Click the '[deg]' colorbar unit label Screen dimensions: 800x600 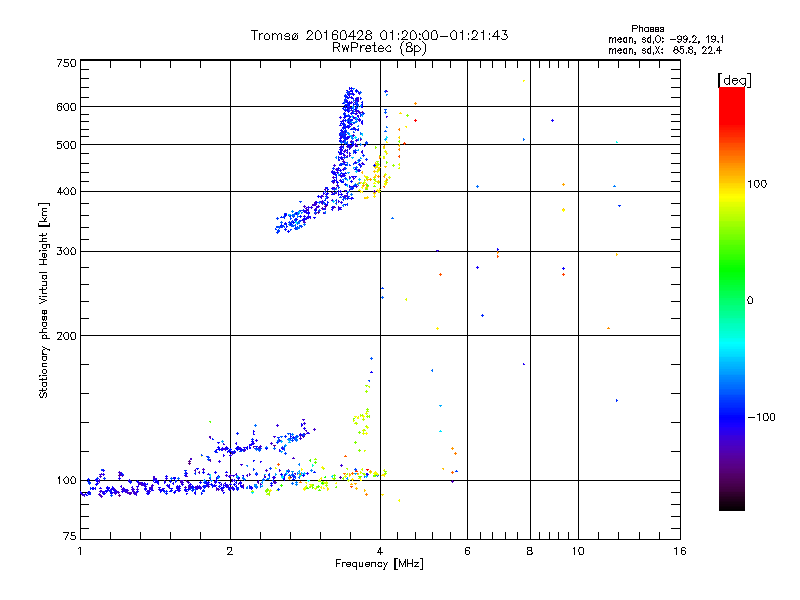[734, 80]
